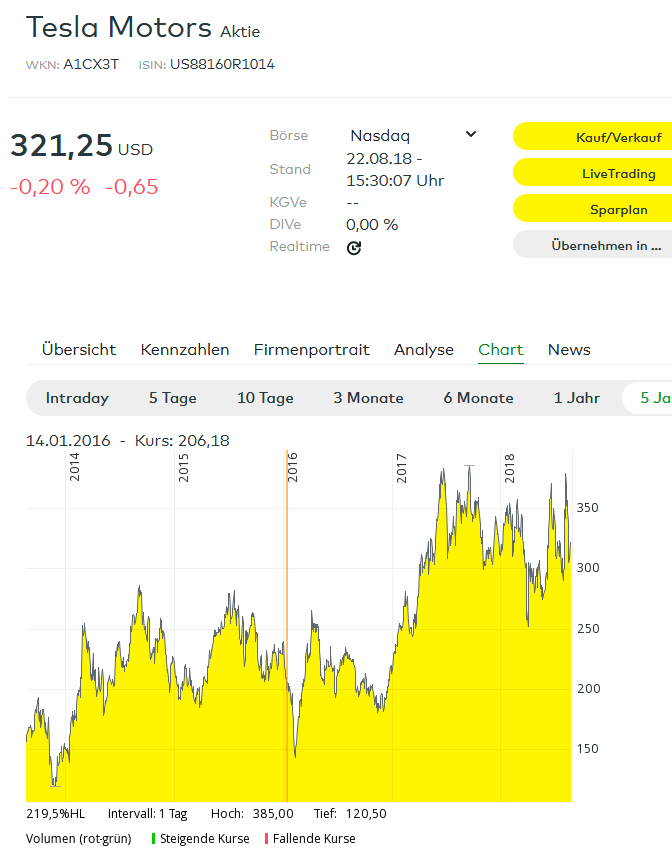Switch to the Übersicht tab

tap(79, 350)
